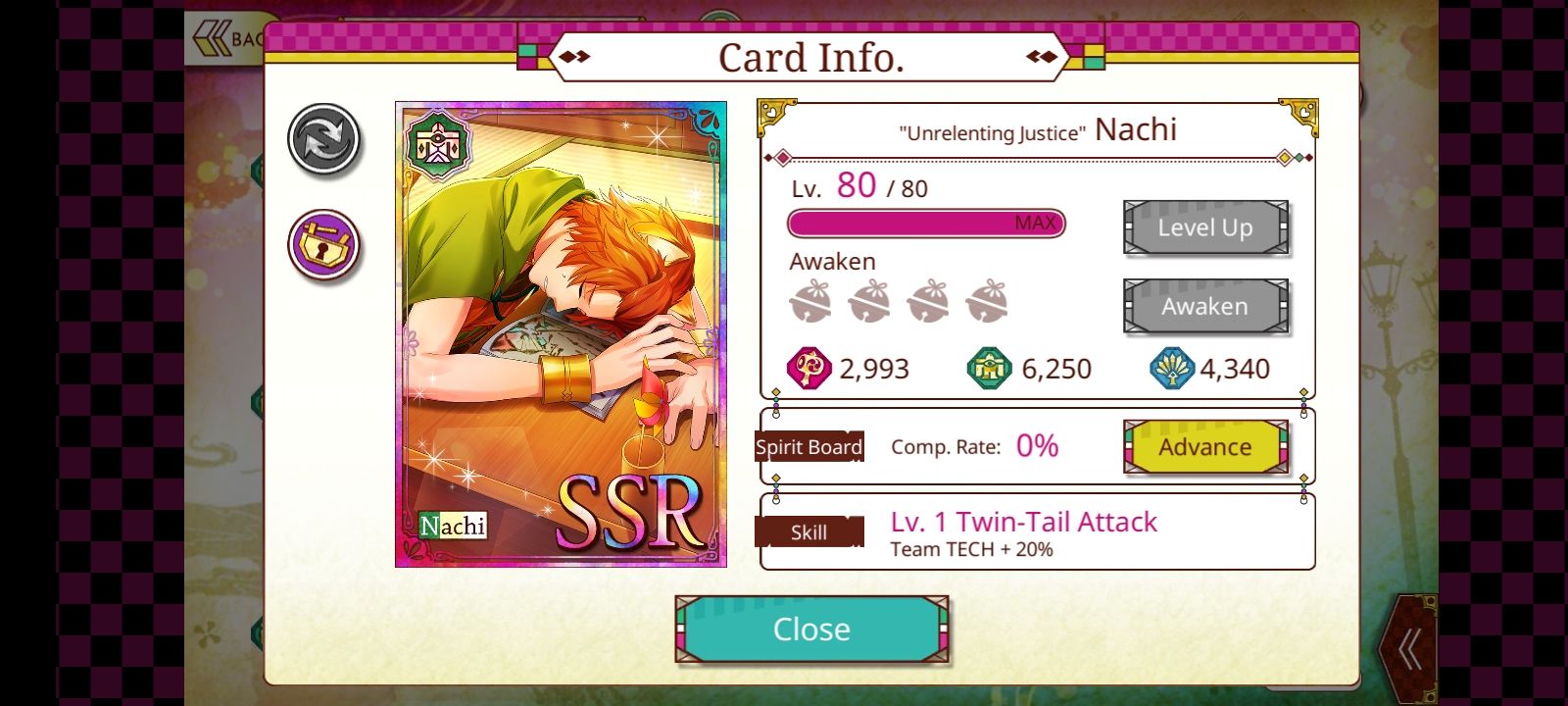Click the grey Awaken button
Viewport: 1568px width, 706px height.
[x=1205, y=306]
